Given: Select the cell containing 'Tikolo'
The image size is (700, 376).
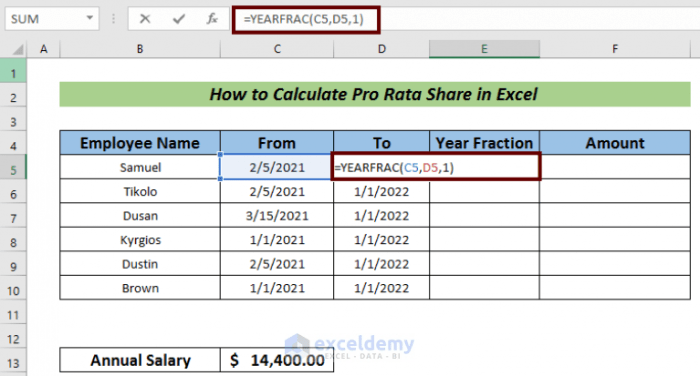Looking at the screenshot, I should click(x=140, y=191).
